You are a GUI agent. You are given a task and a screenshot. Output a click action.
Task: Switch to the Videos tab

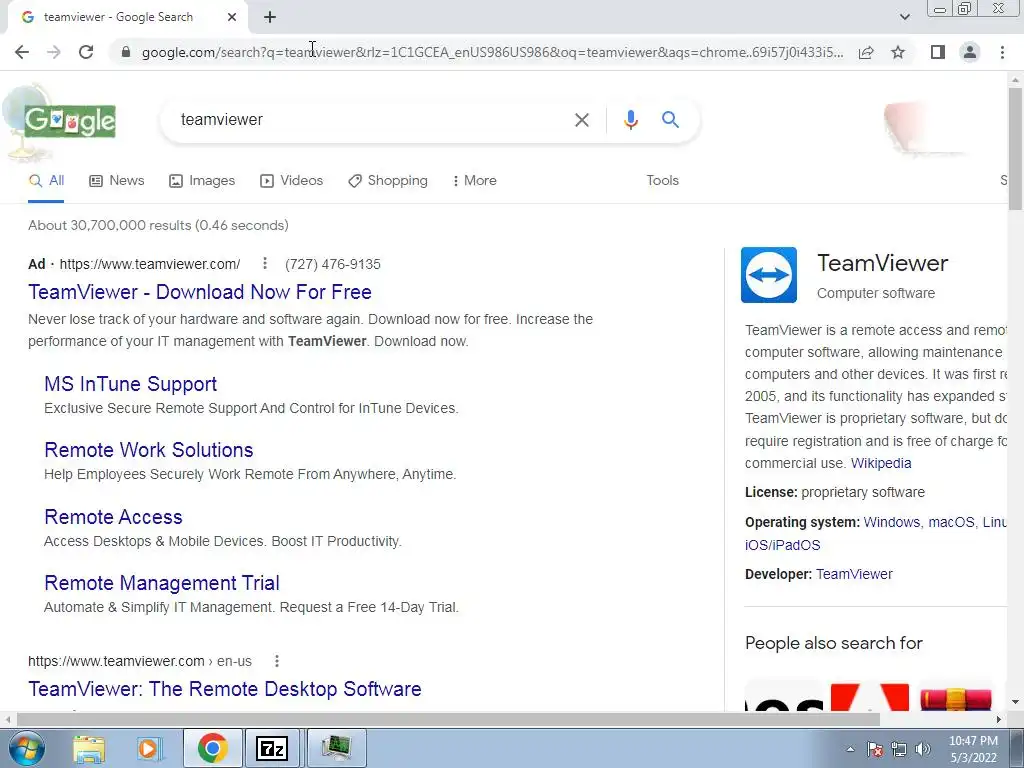click(x=291, y=181)
